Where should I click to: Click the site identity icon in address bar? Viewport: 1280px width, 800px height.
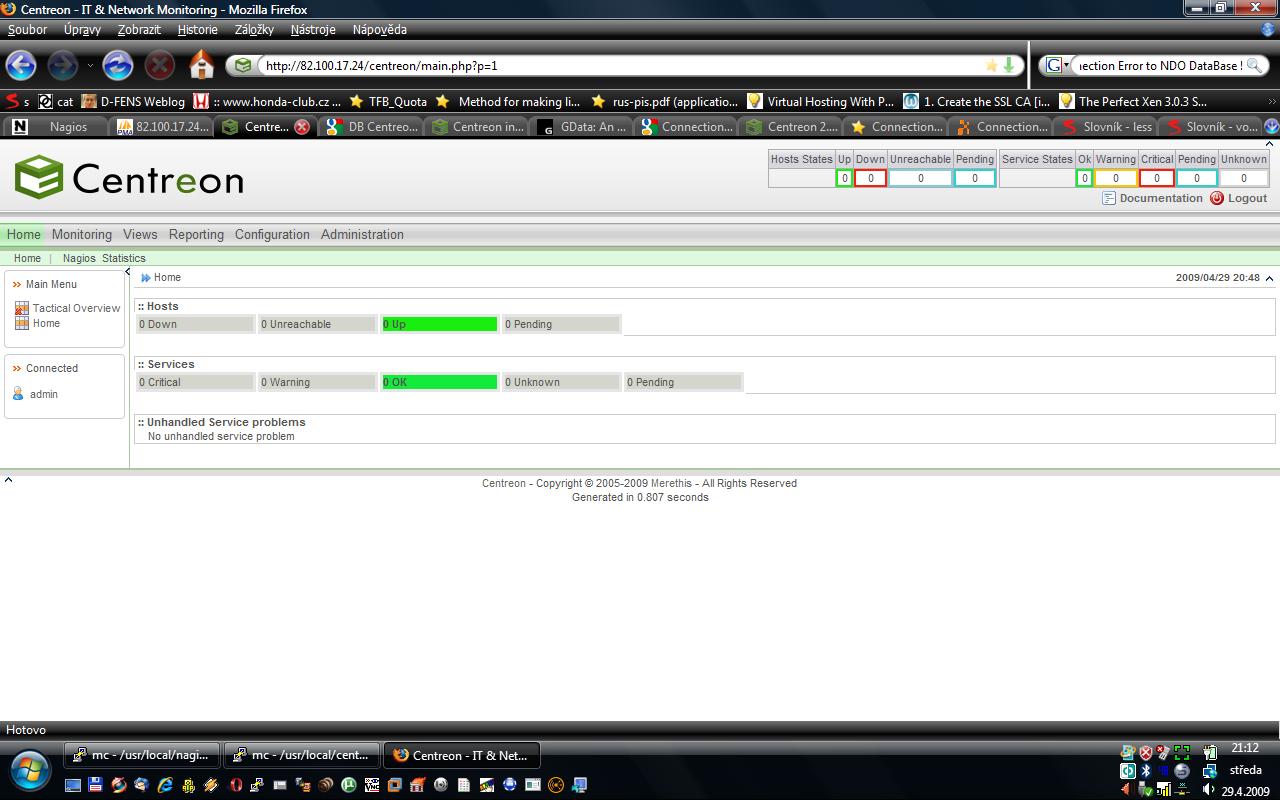tap(243, 66)
